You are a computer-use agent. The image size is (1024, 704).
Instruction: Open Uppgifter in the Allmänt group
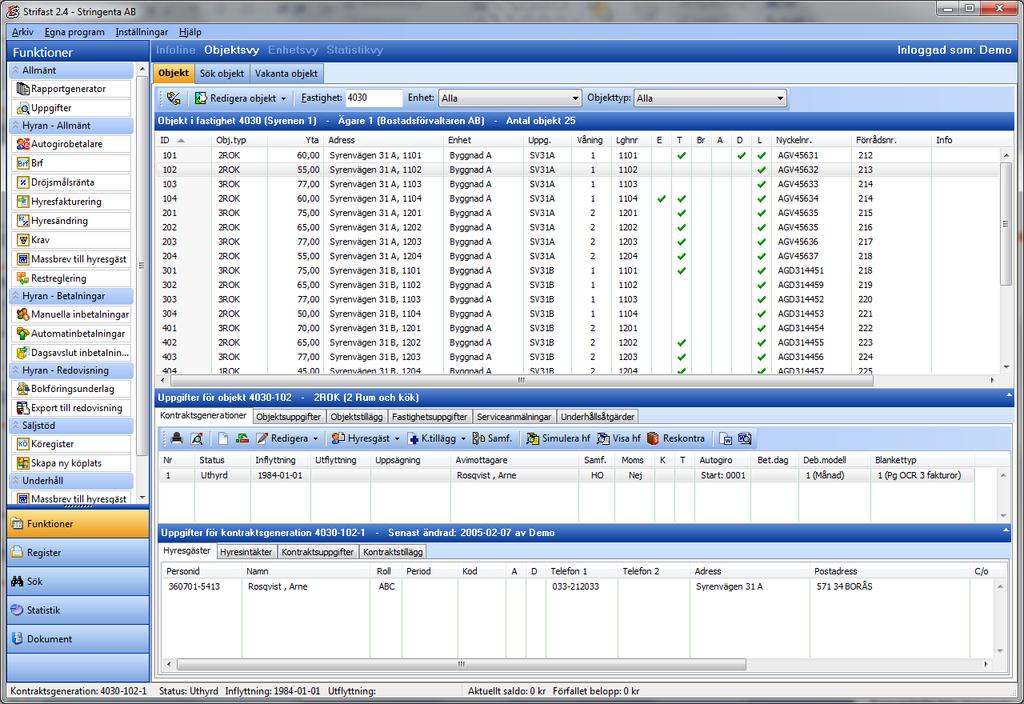(71, 108)
